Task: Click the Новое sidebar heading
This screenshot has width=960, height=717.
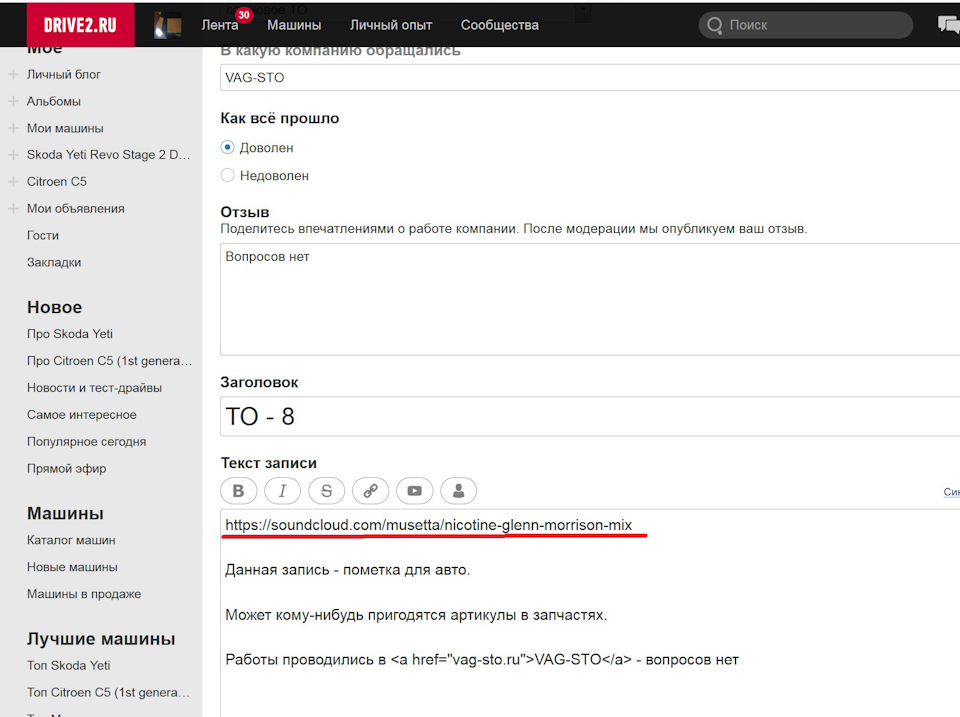Action: (x=54, y=307)
